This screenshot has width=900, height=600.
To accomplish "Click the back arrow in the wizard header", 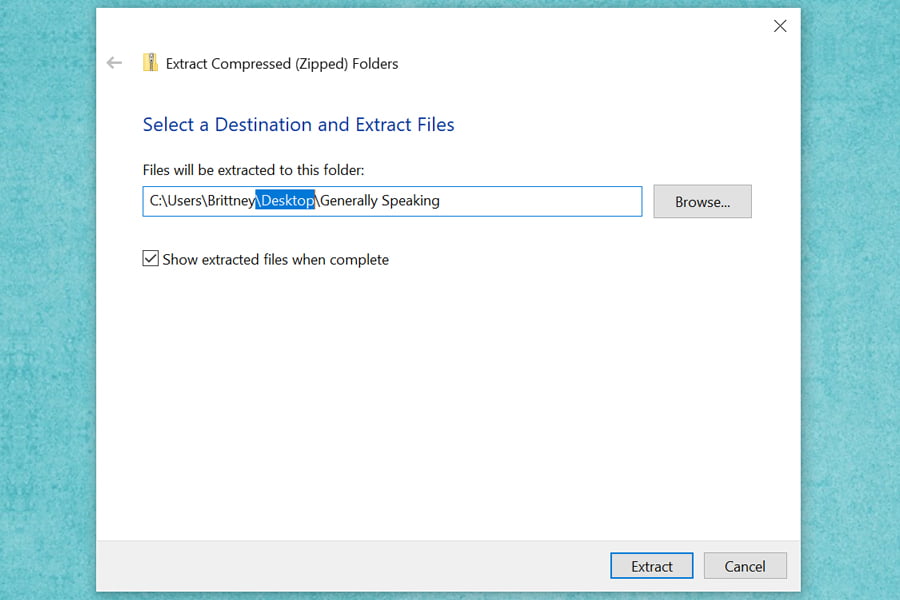I will (x=114, y=63).
